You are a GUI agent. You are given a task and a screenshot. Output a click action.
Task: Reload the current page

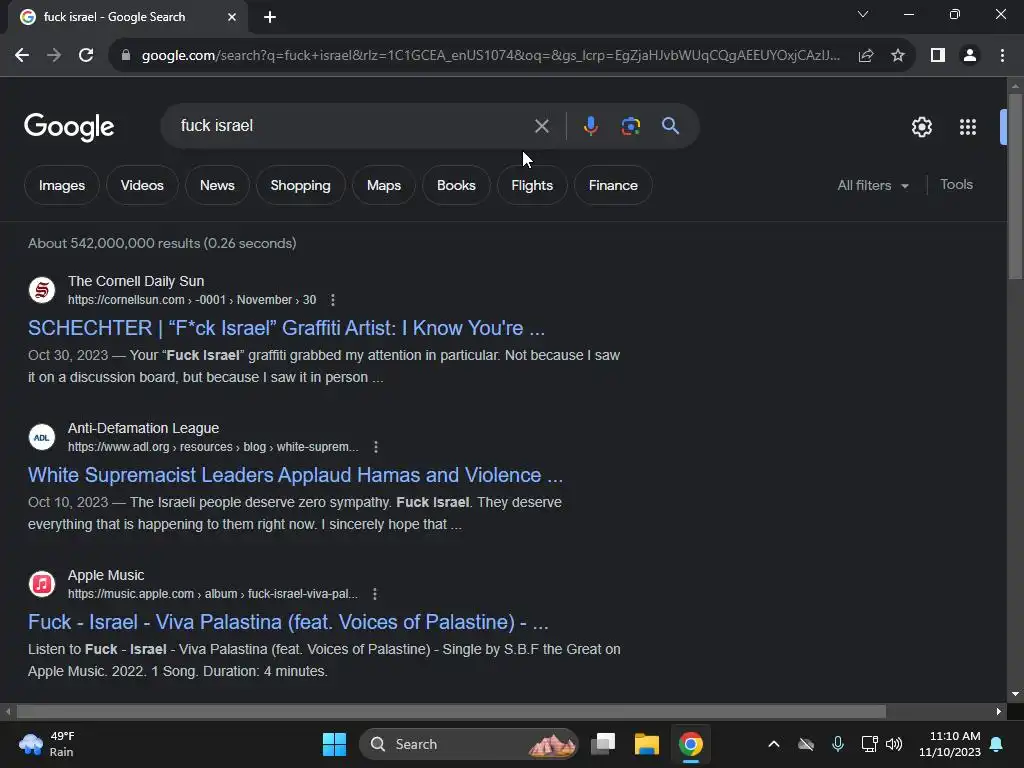pos(86,56)
